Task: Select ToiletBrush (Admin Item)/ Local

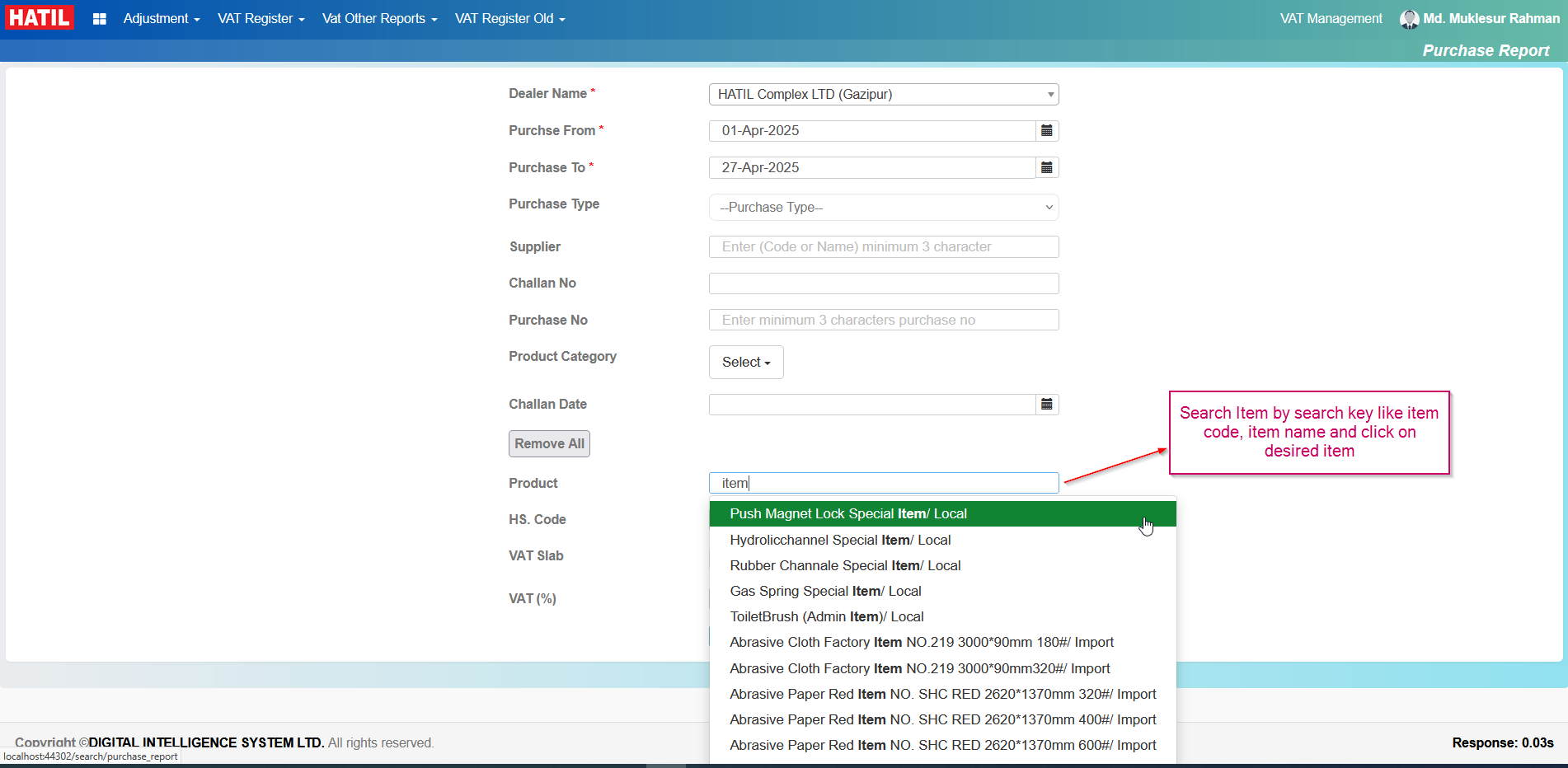Action: [x=942, y=617]
